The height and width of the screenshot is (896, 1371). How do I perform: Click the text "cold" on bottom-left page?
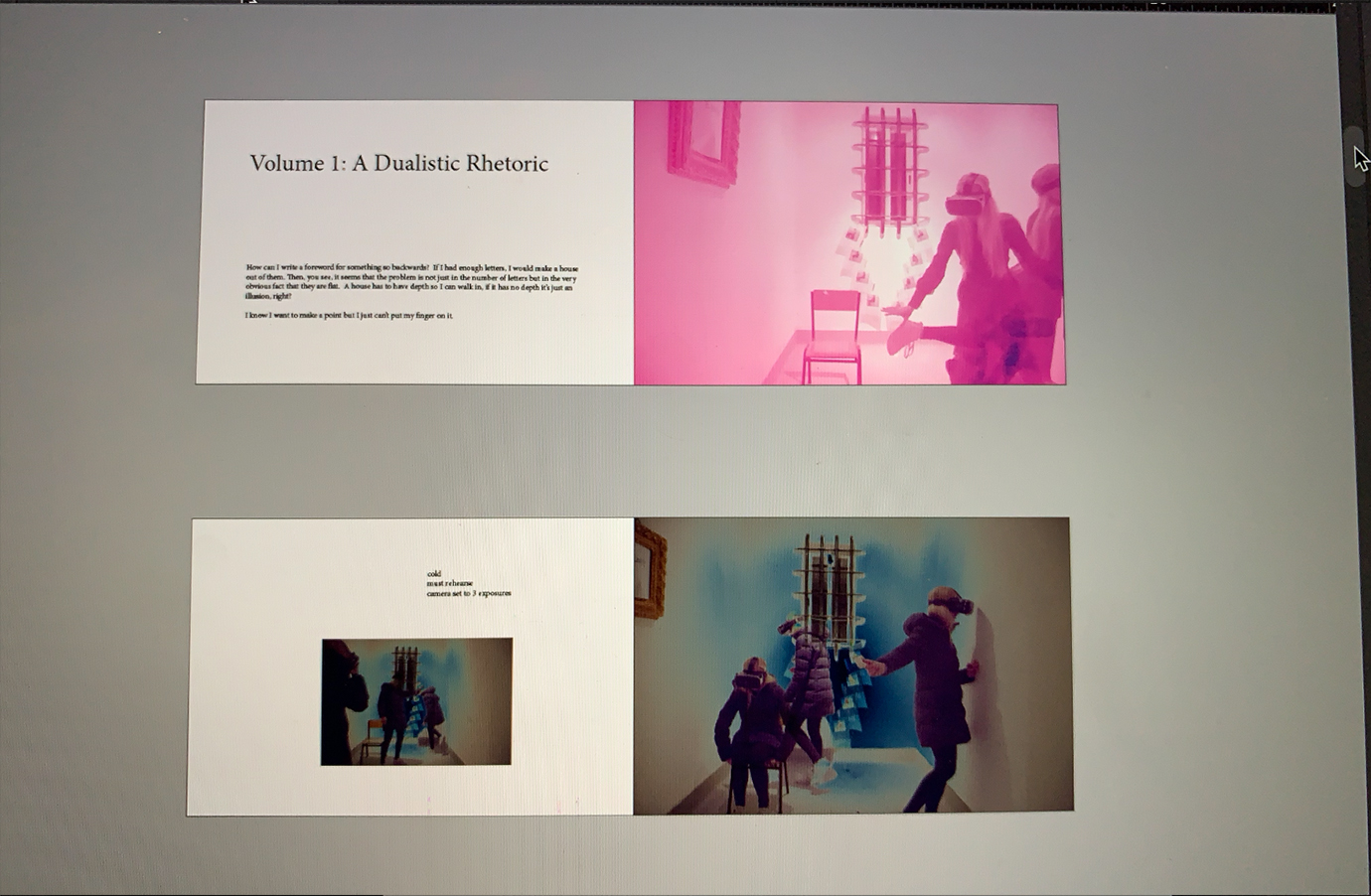(433, 574)
